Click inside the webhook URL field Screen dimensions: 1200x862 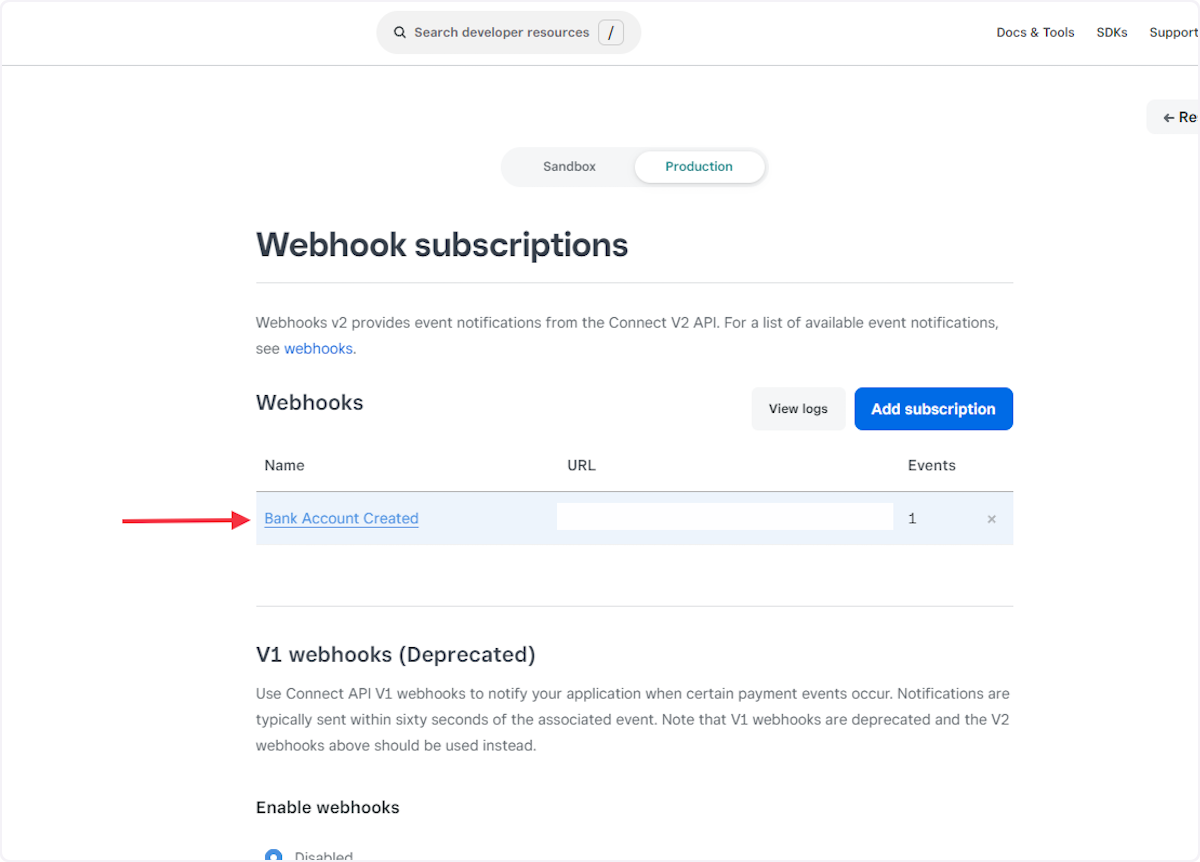coord(724,517)
